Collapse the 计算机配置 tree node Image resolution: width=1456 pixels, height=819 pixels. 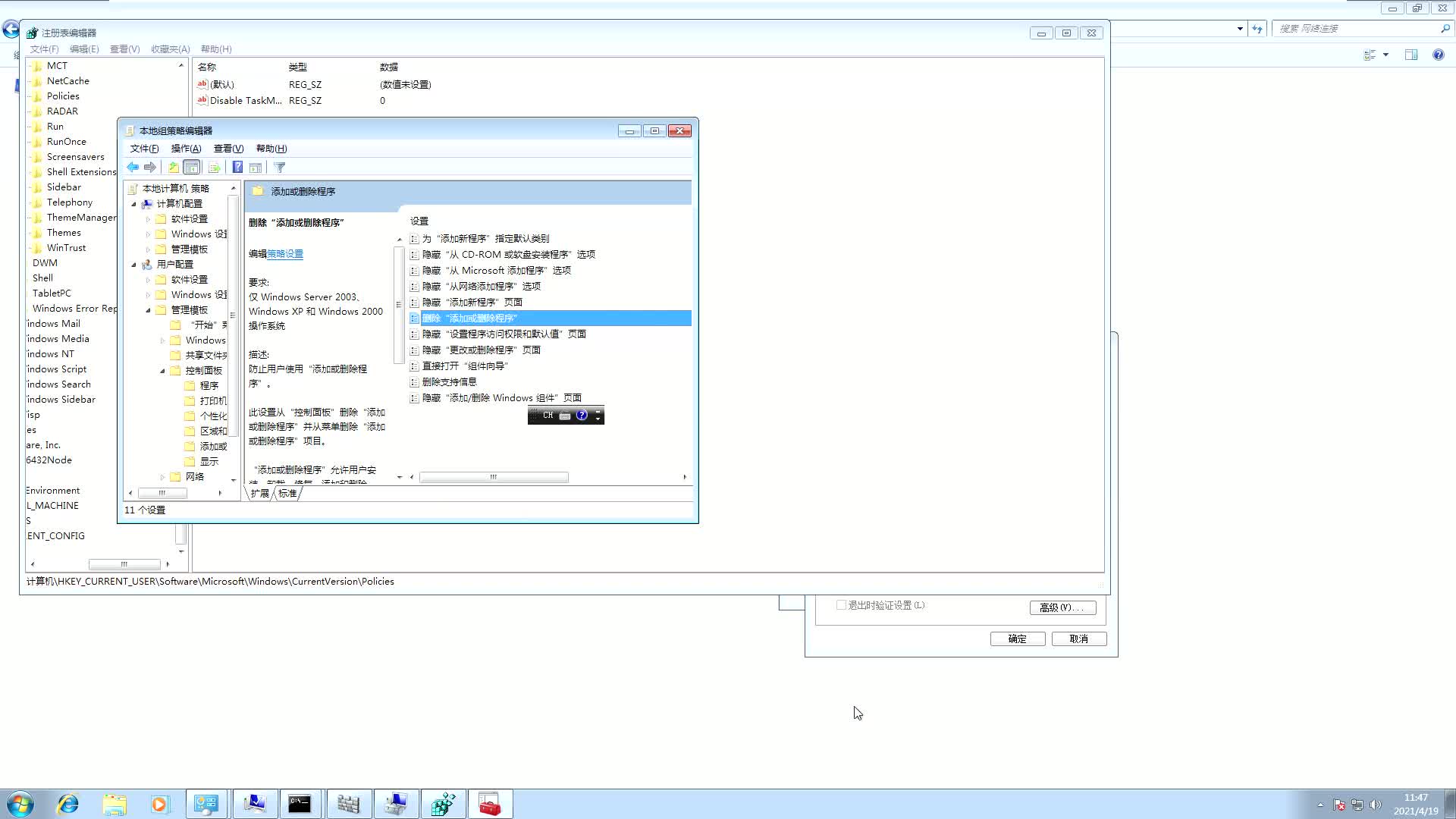click(x=134, y=204)
